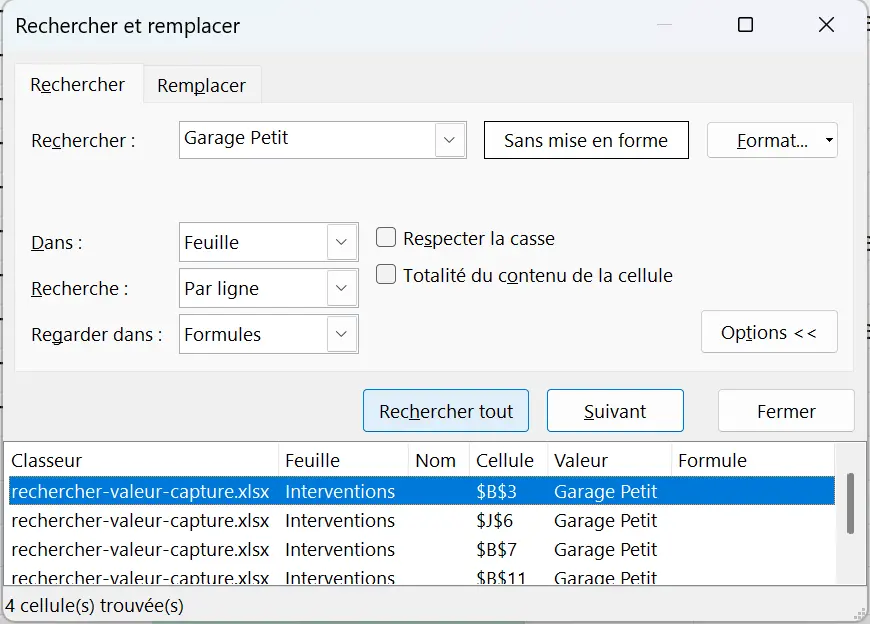Click the results list vertical scrollbar thumb
The height and width of the screenshot is (624, 870).
coord(850,503)
